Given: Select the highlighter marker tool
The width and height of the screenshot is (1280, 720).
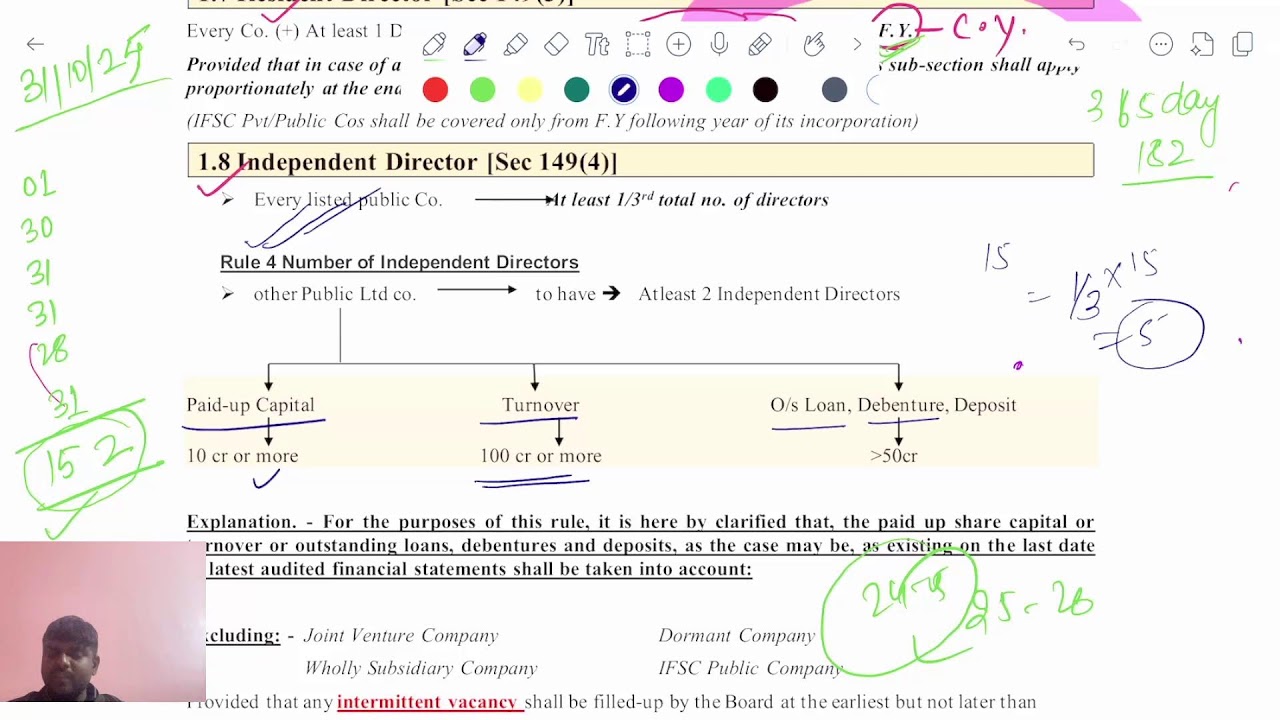Looking at the screenshot, I should point(516,44).
